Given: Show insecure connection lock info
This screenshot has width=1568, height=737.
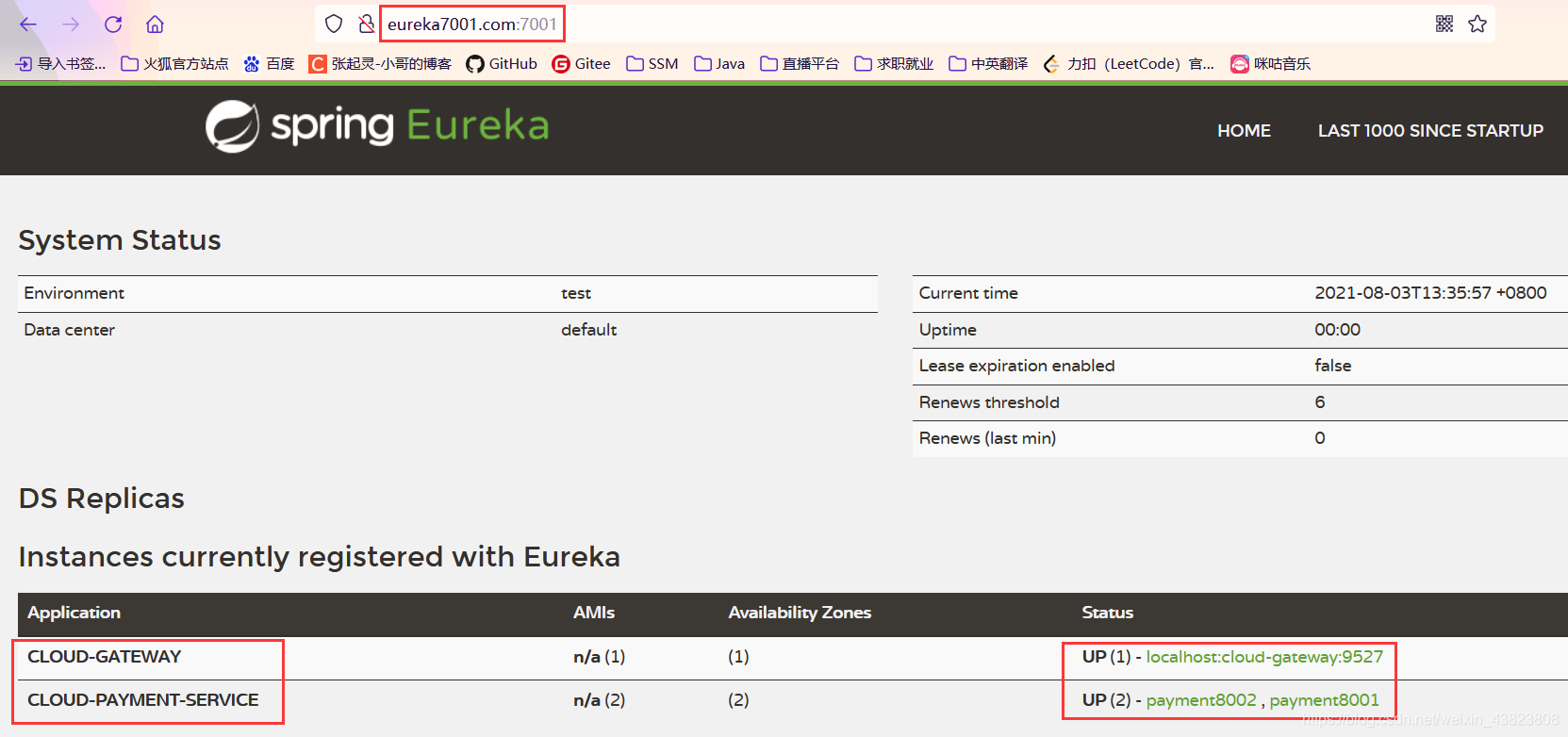Looking at the screenshot, I should click(366, 24).
